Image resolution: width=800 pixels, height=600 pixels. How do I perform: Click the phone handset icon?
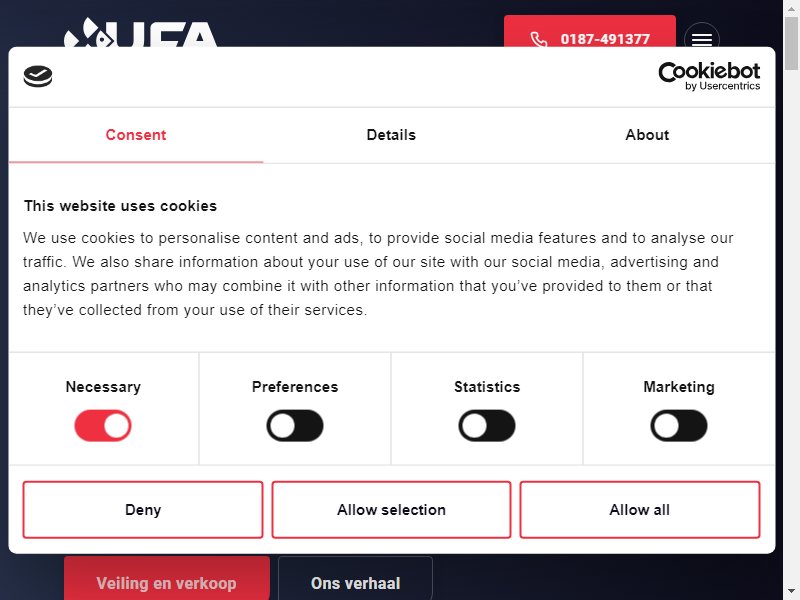pos(539,39)
